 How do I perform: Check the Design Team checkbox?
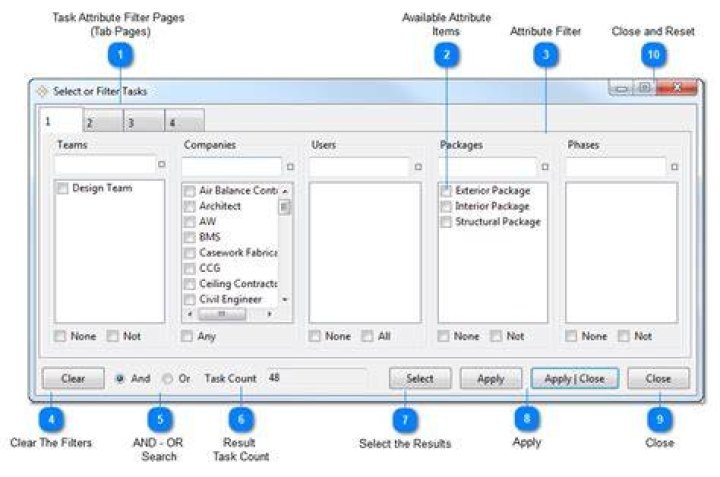62,188
